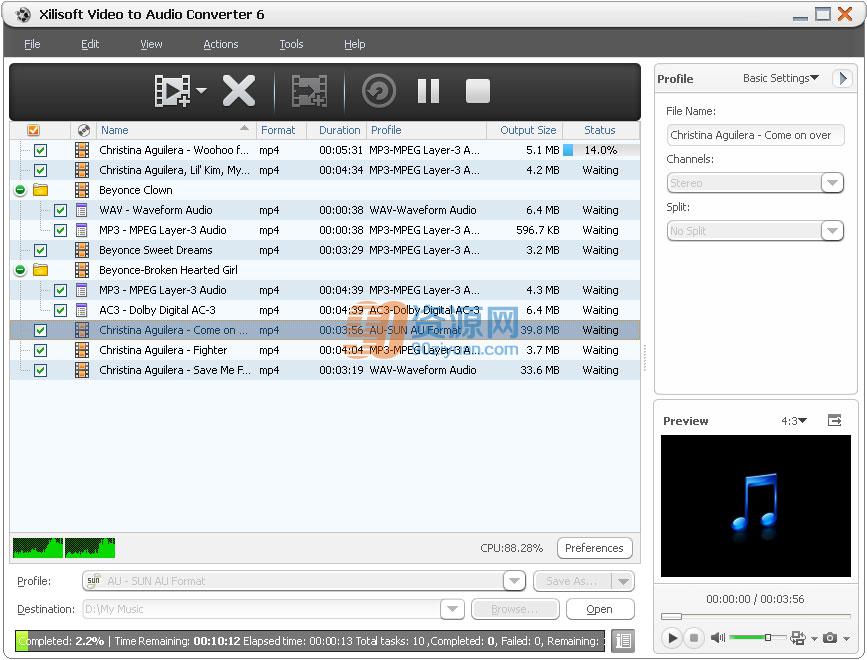Click the snapshot camera icon
This screenshot has height=660, width=867.
point(829,638)
